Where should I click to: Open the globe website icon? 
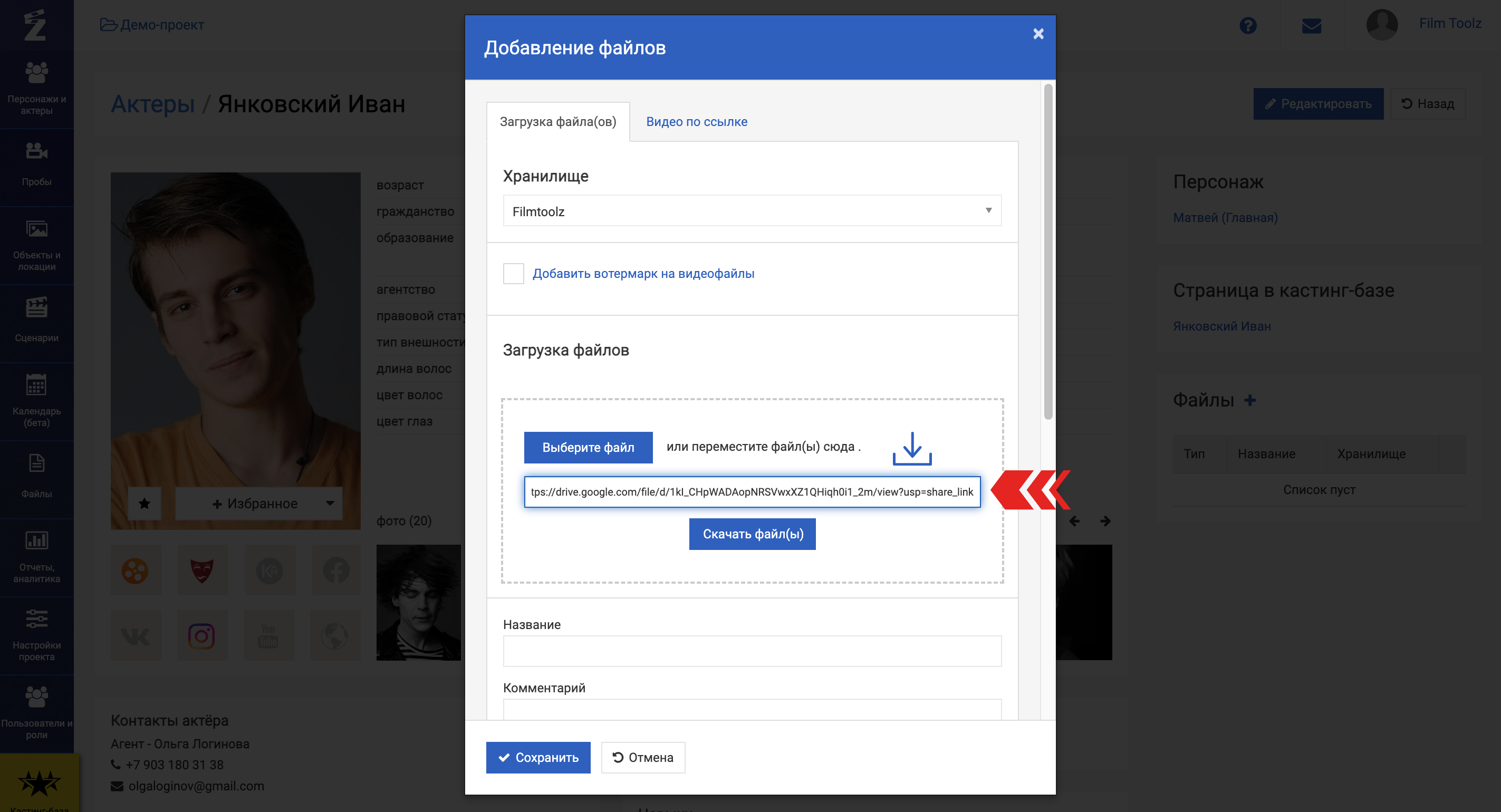(335, 636)
